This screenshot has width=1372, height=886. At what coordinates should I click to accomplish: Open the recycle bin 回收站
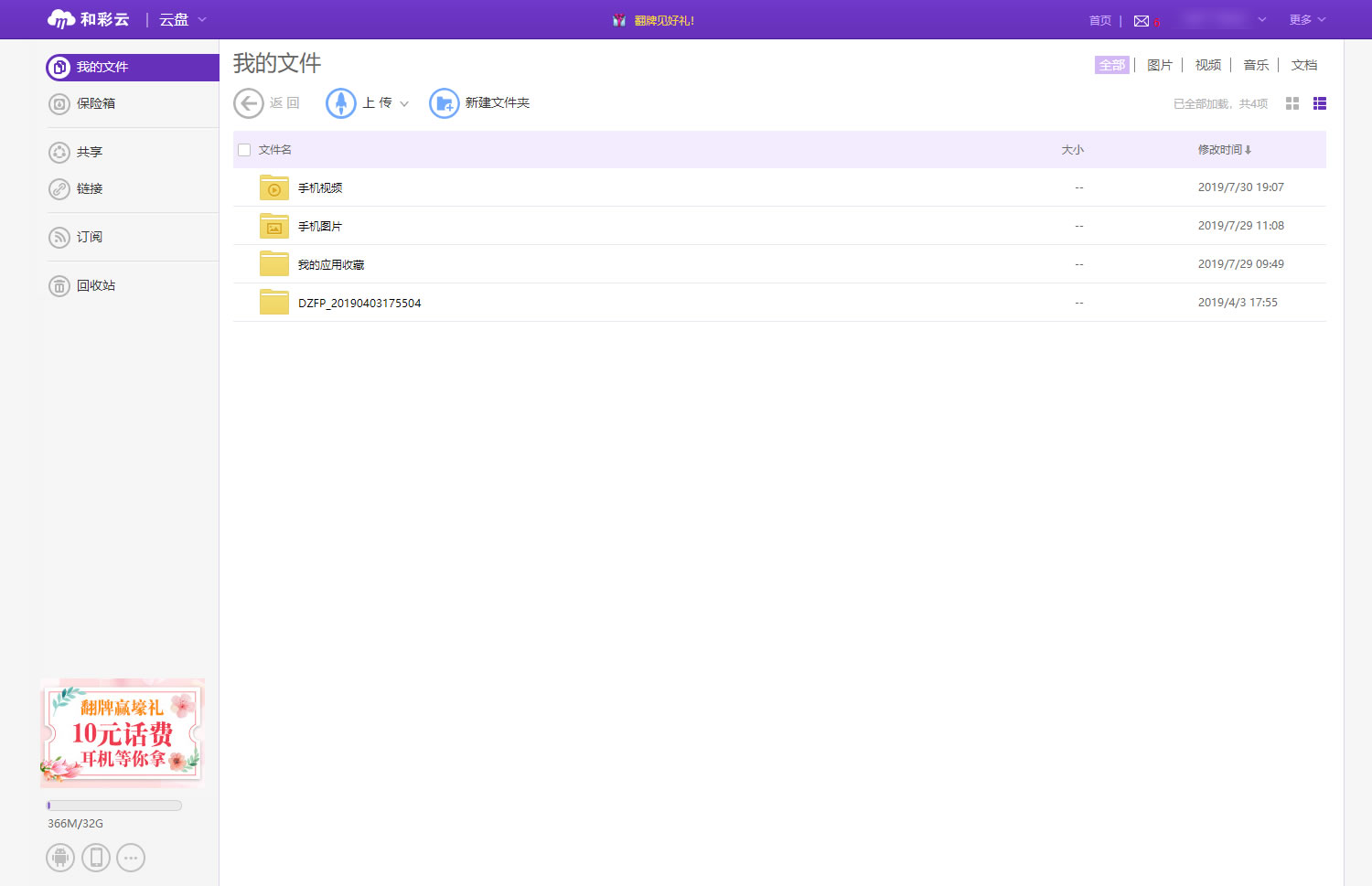point(95,285)
